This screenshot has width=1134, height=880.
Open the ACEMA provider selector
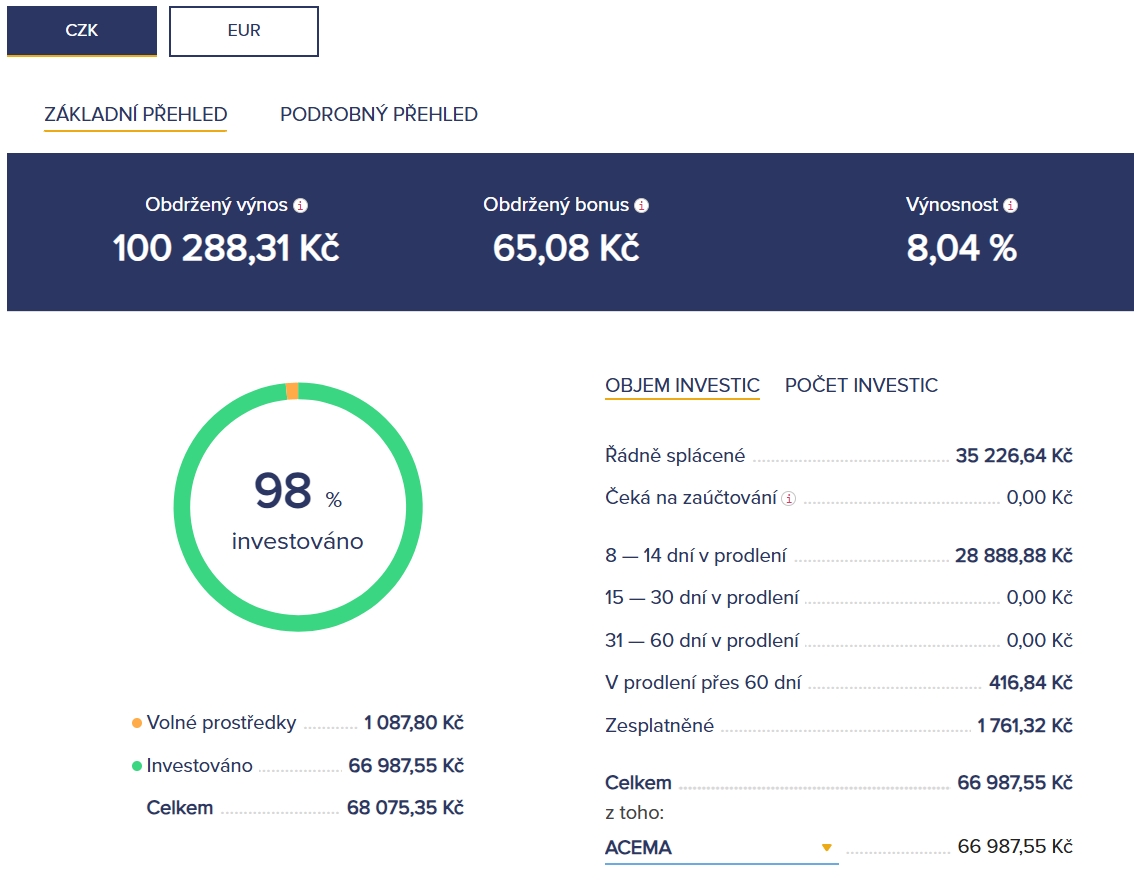[x=720, y=848]
